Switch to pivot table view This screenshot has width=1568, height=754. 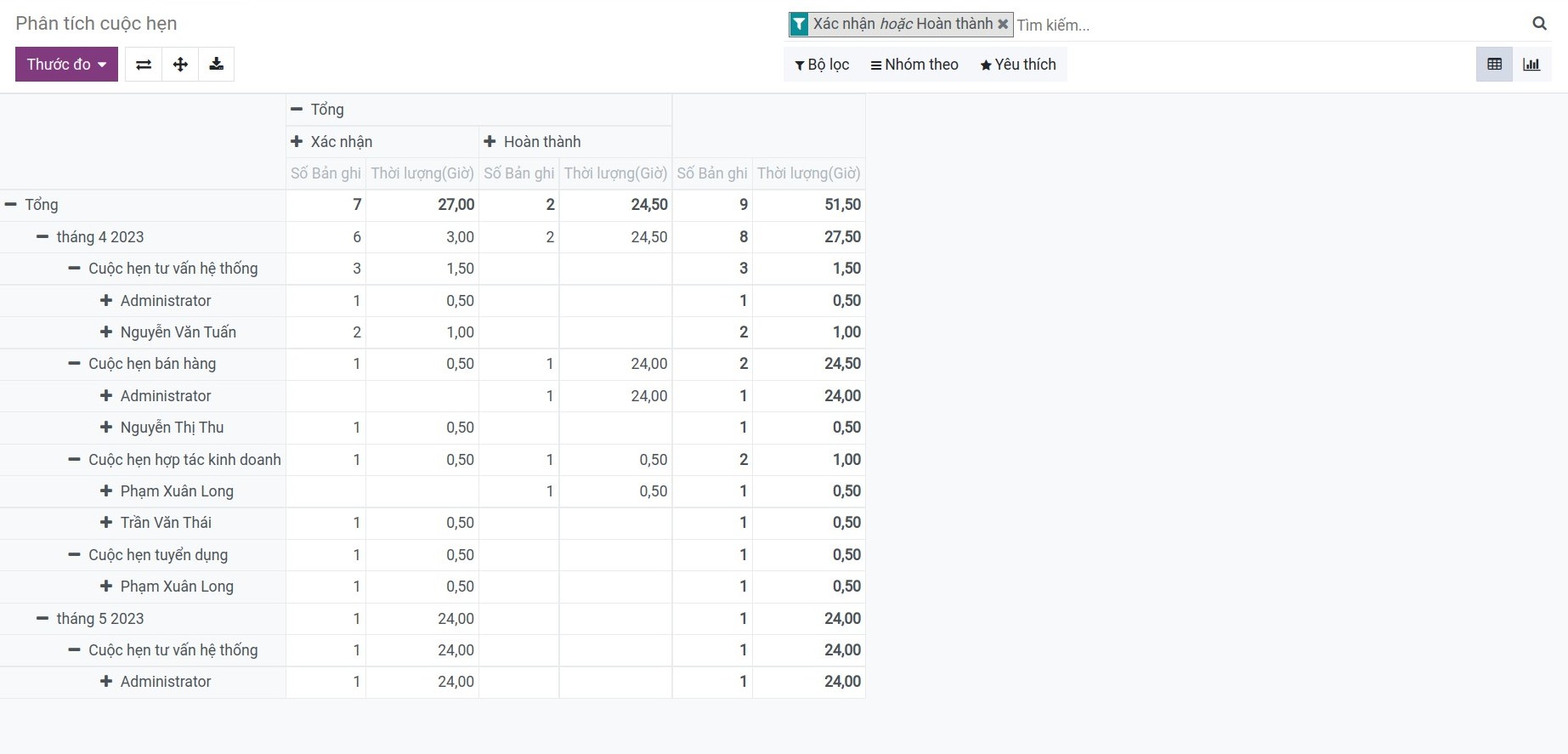(1494, 65)
